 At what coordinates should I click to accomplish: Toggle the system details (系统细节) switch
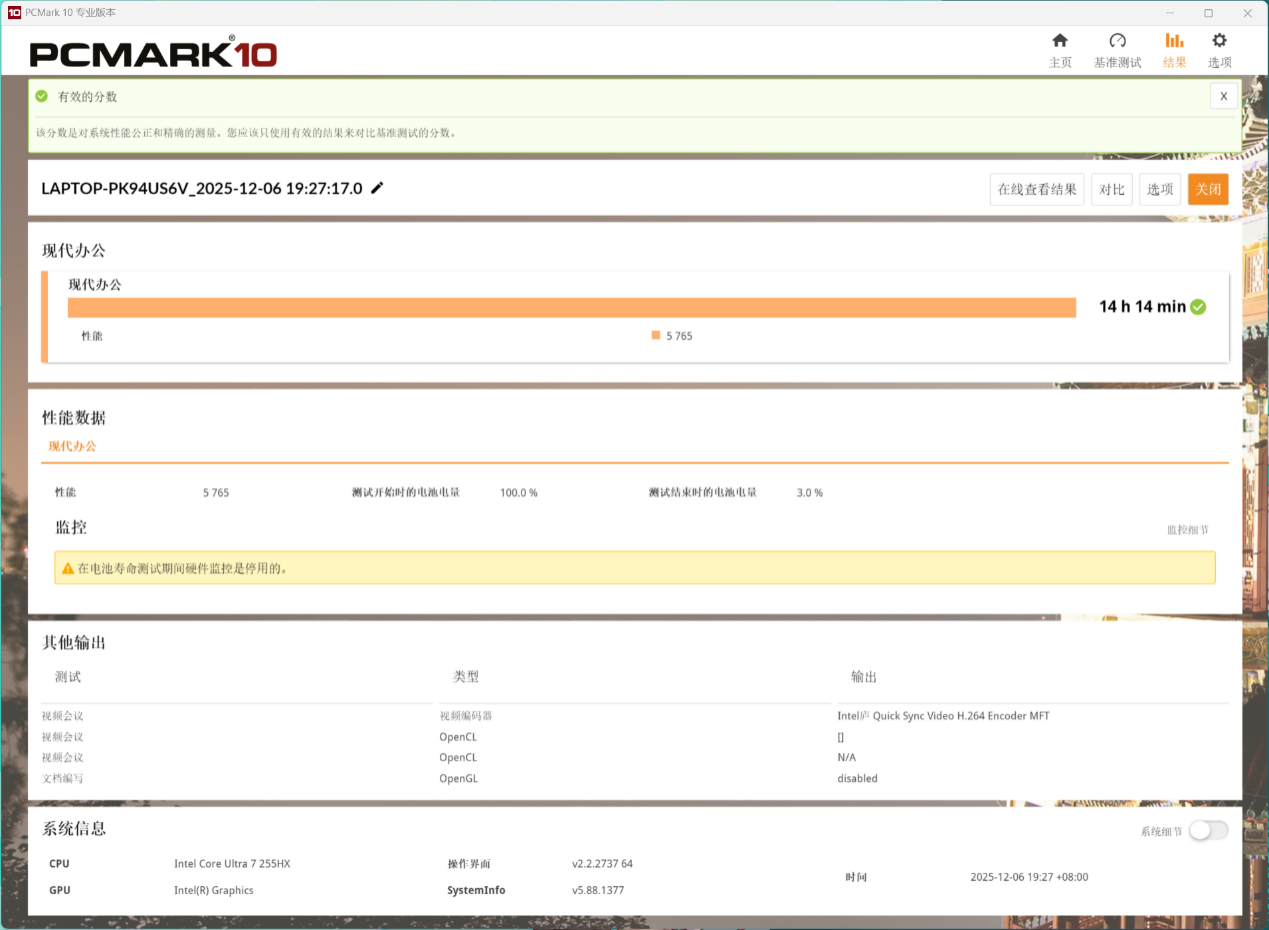coord(1208,830)
